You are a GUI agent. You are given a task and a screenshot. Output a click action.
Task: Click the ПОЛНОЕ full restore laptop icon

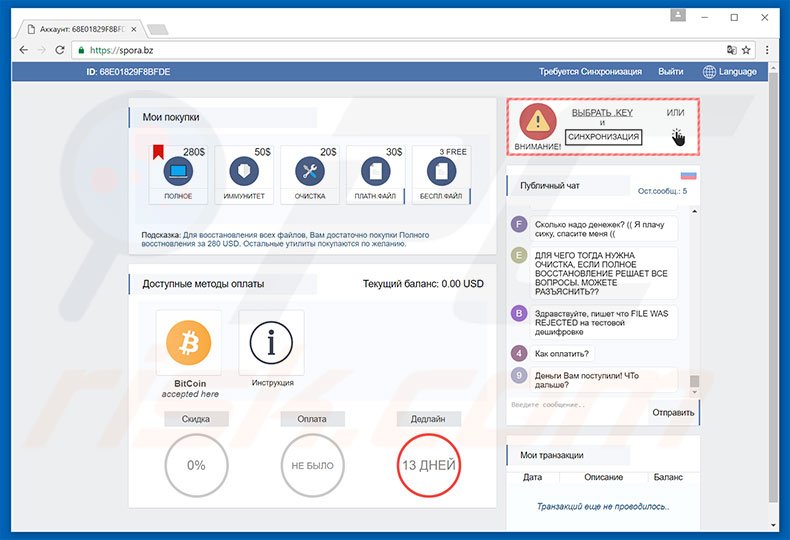point(178,171)
